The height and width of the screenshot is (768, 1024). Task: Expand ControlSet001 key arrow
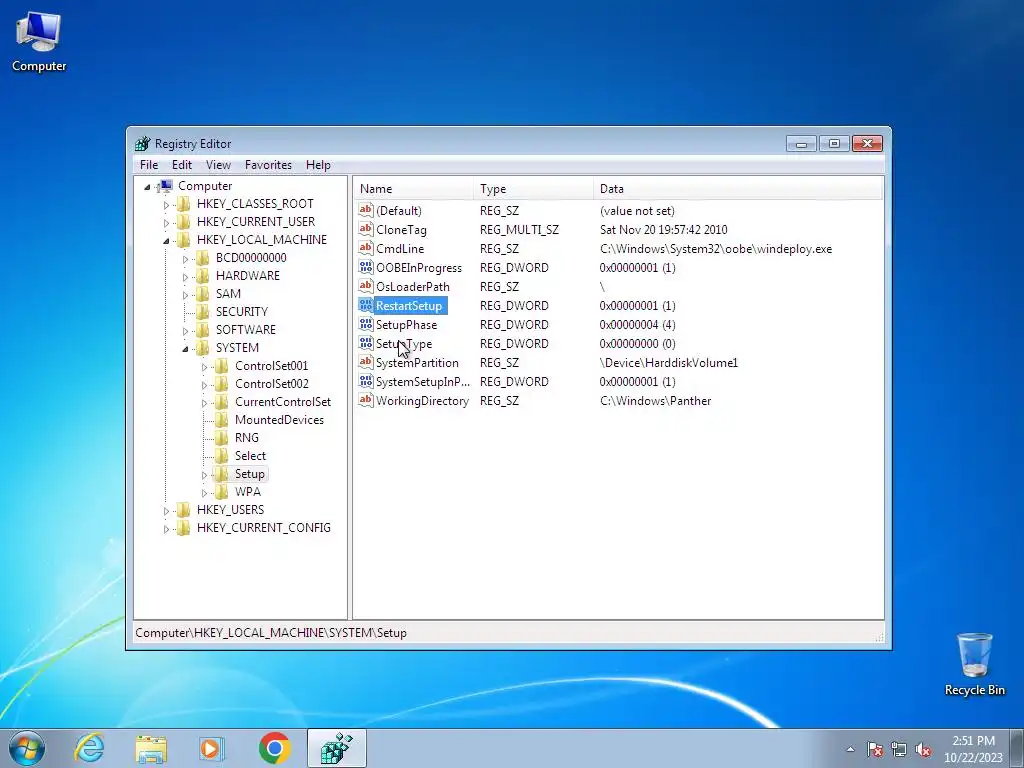[204, 367]
